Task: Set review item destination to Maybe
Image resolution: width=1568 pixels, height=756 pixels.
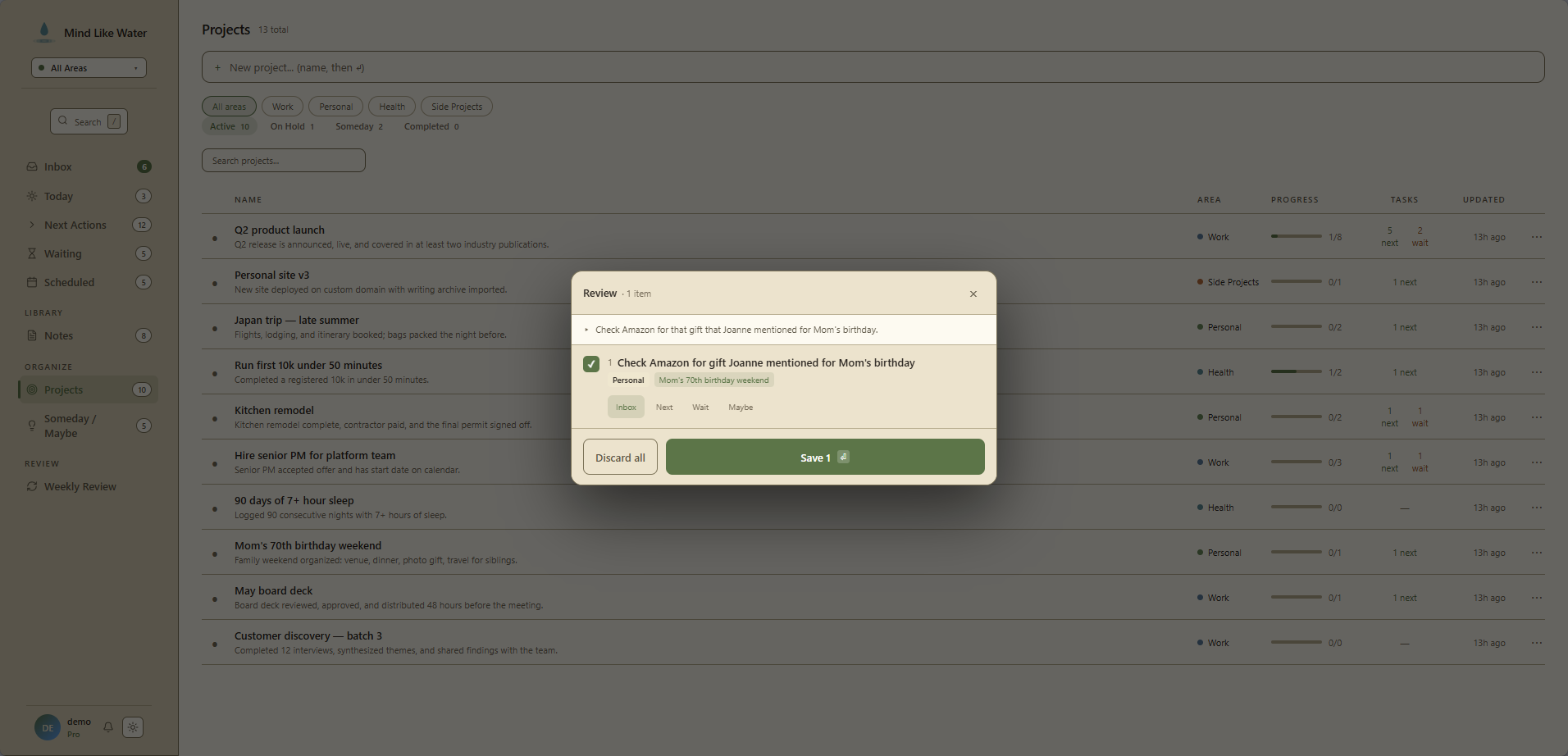Action: click(x=741, y=407)
